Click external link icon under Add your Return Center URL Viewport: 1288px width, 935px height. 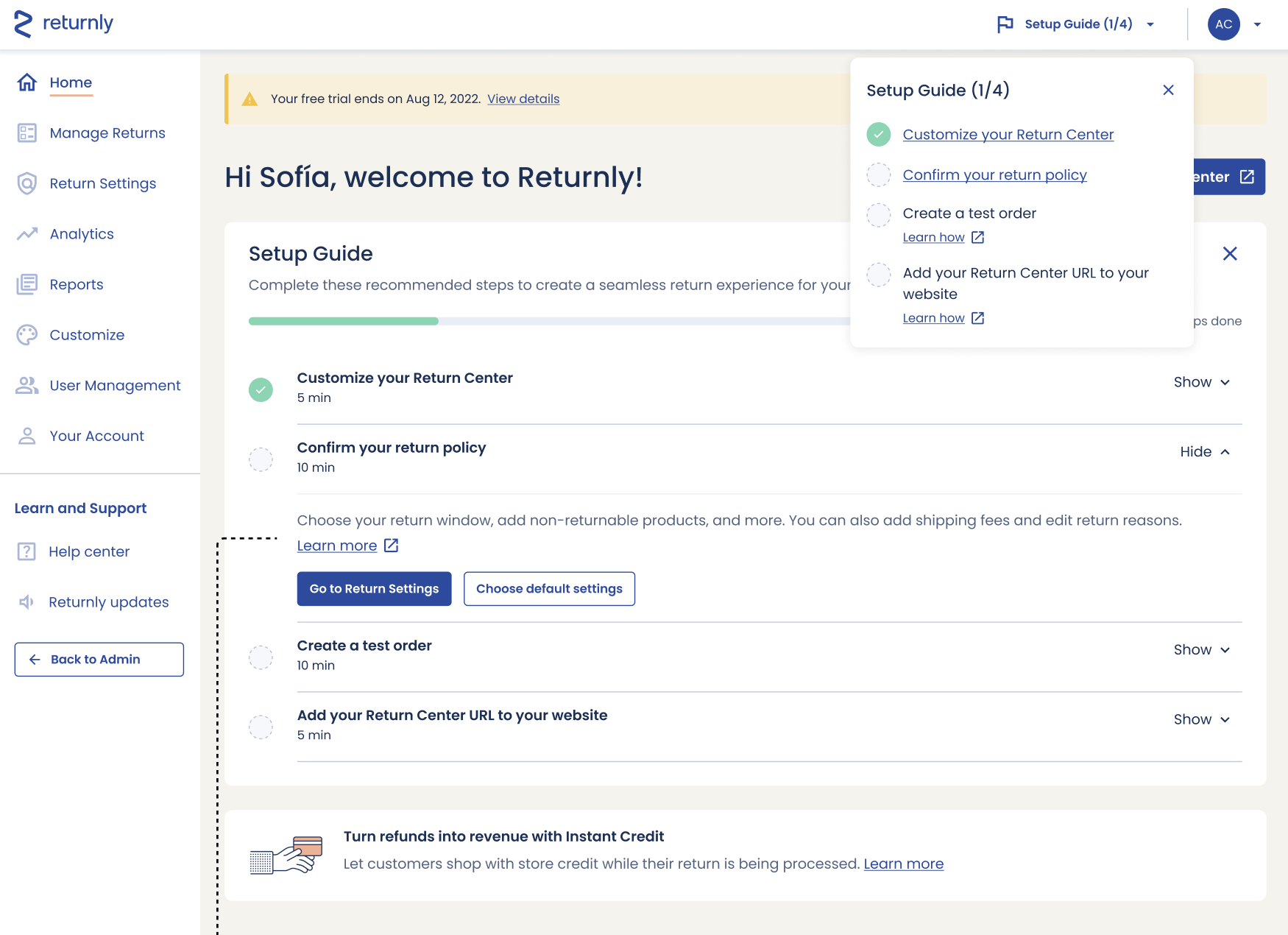tap(977, 318)
